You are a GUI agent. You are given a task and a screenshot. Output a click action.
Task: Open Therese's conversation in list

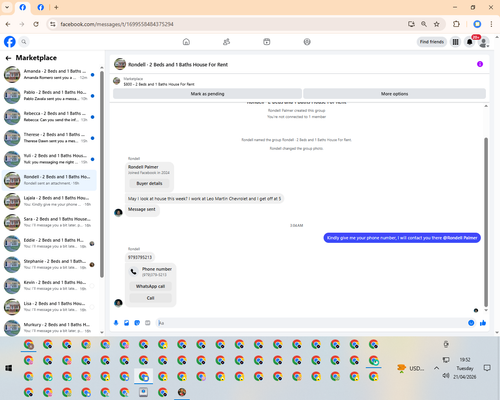tap(49, 138)
